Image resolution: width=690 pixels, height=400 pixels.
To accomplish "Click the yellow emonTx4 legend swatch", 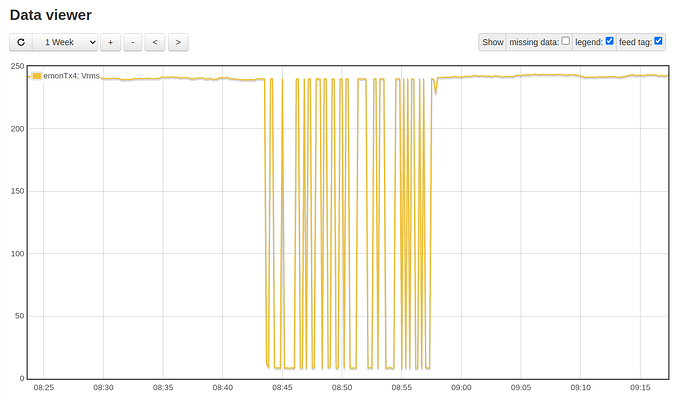I will (37, 76).
